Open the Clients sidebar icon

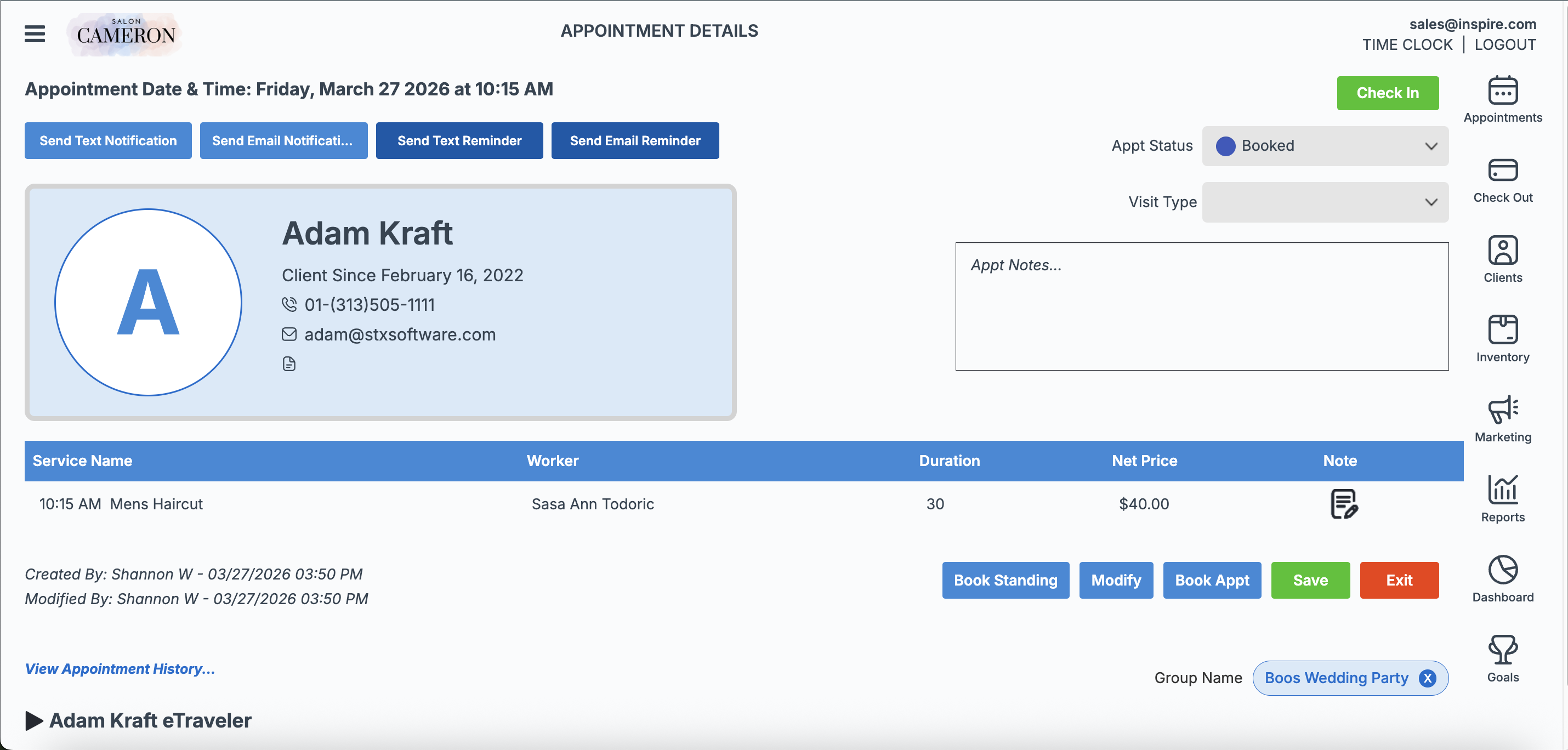[x=1502, y=251]
